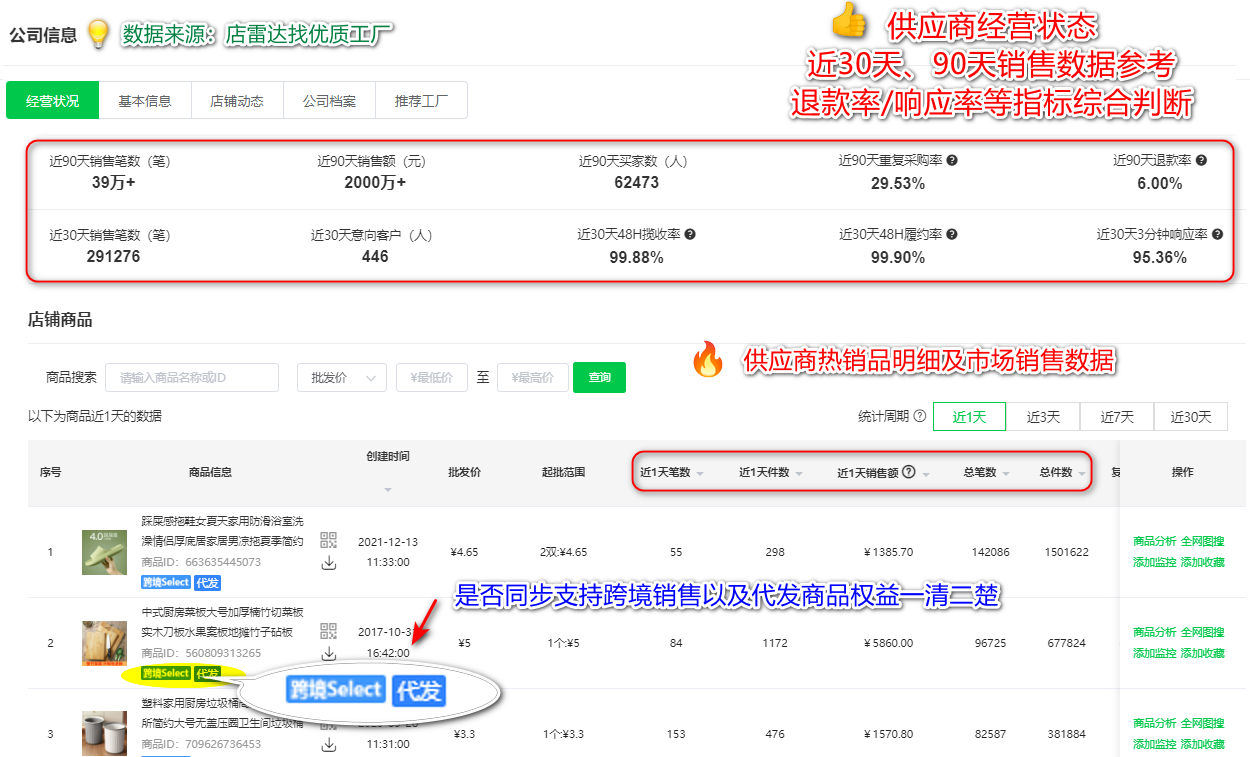The width and height of the screenshot is (1250, 757).
Task: Switch statistics period to 近7天
Action: (1116, 415)
